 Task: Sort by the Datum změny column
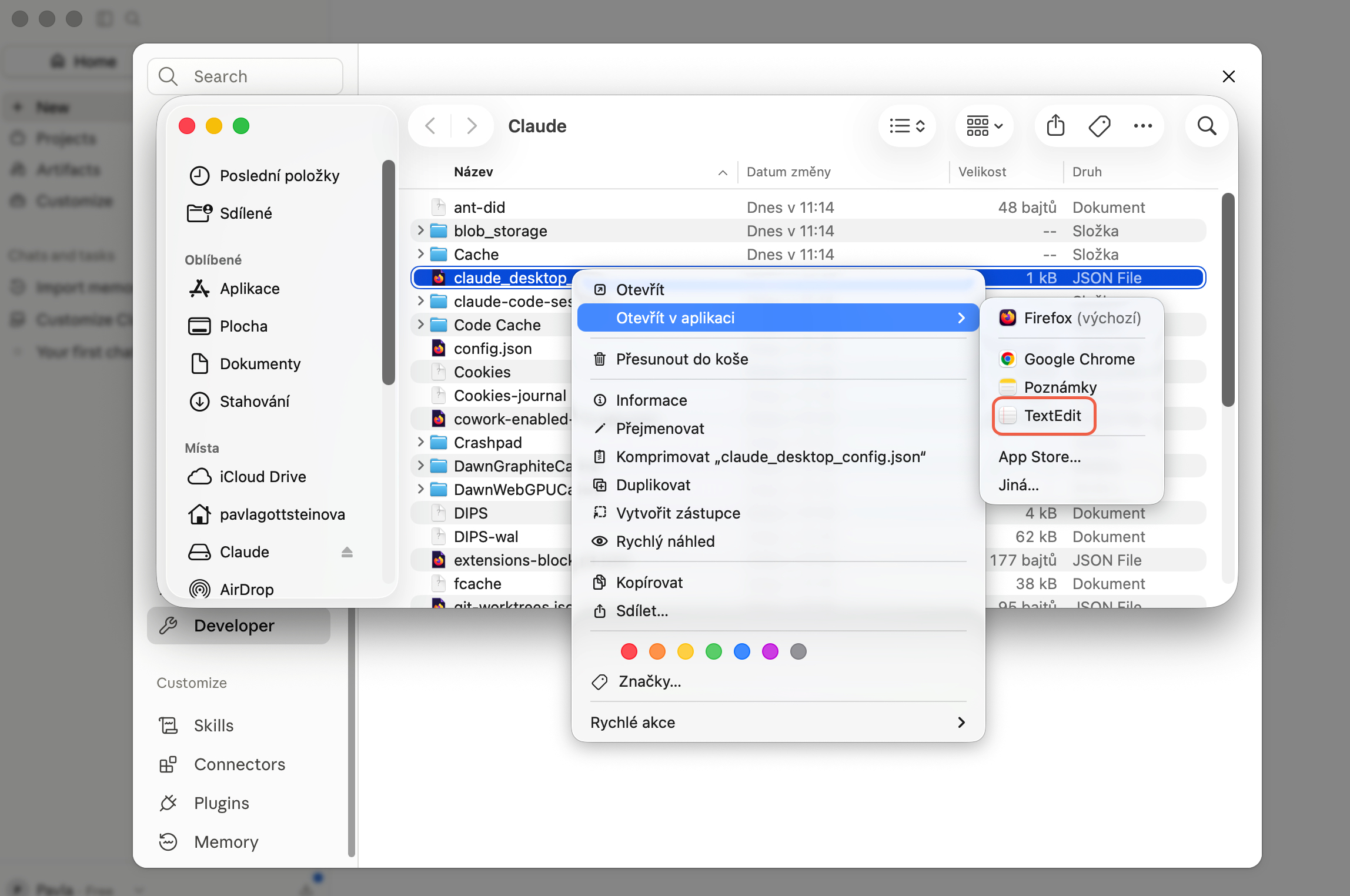(788, 172)
